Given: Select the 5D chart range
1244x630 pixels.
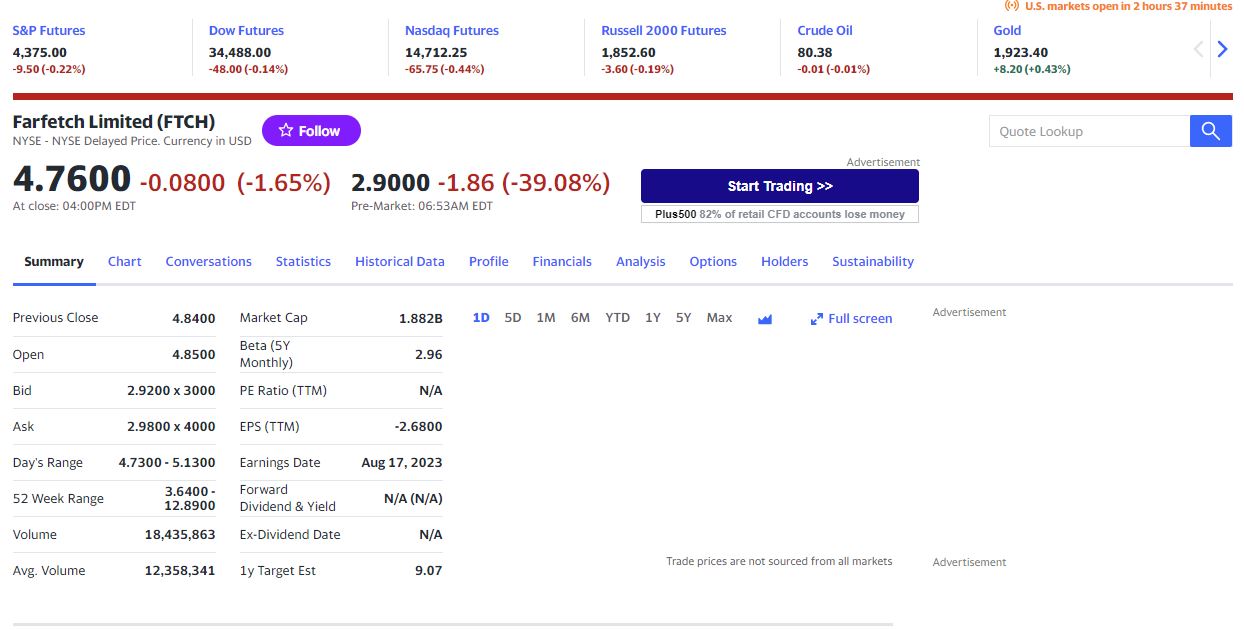Looking at the screenshot, I should click(x=512, y=318).
